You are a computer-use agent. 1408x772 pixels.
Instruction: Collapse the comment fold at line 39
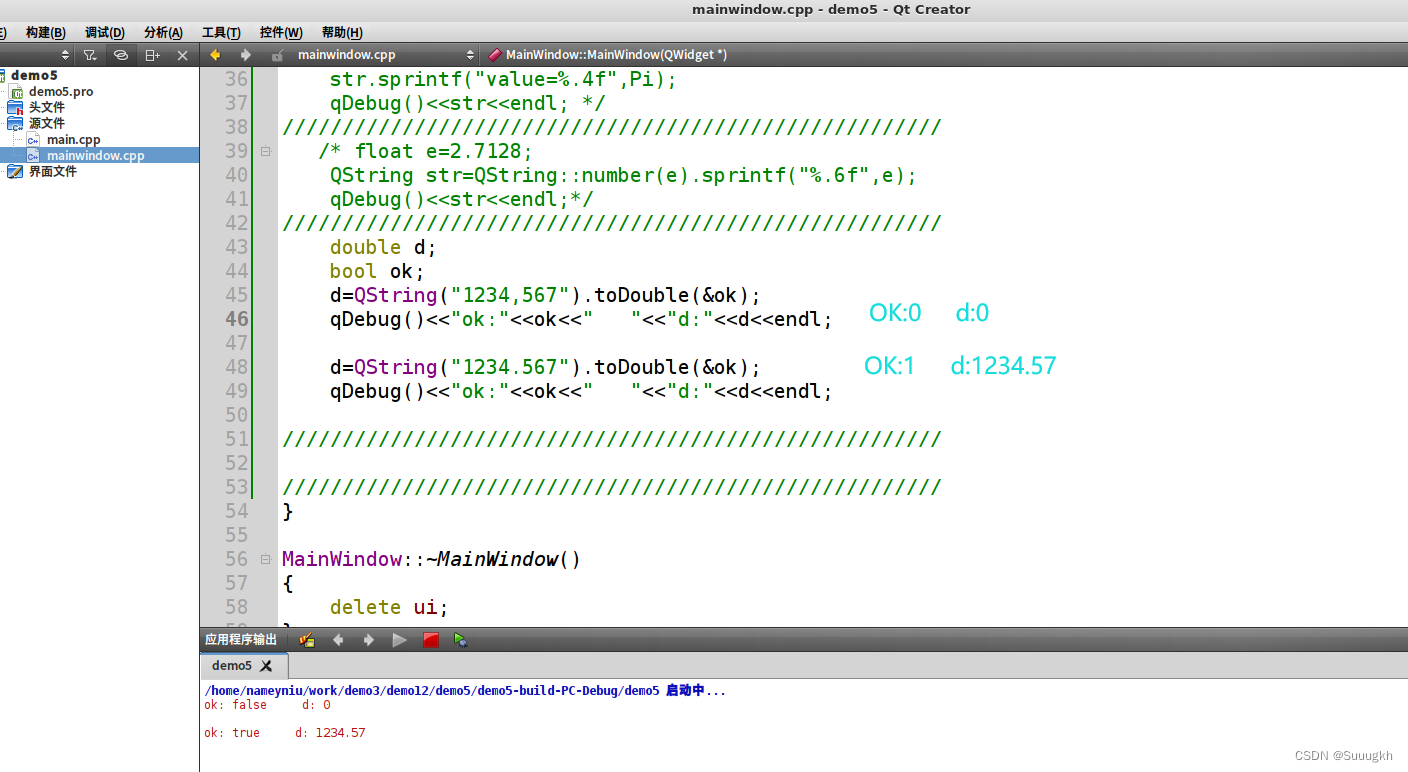(265, 152)
